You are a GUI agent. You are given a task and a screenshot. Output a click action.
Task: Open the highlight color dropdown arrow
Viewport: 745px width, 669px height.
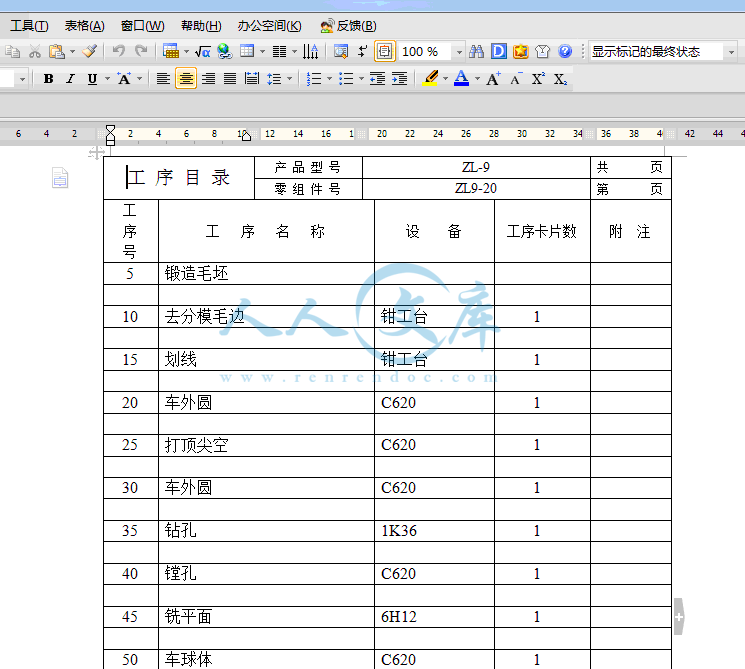445,79
